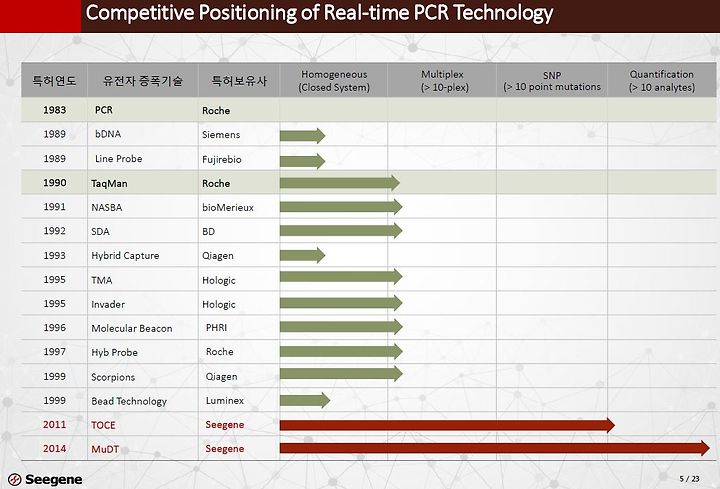The width and height of the screenshot is (720, 489).
Task: Select the 'SNP (> 10 point mutations' column header
Action: 552,81
